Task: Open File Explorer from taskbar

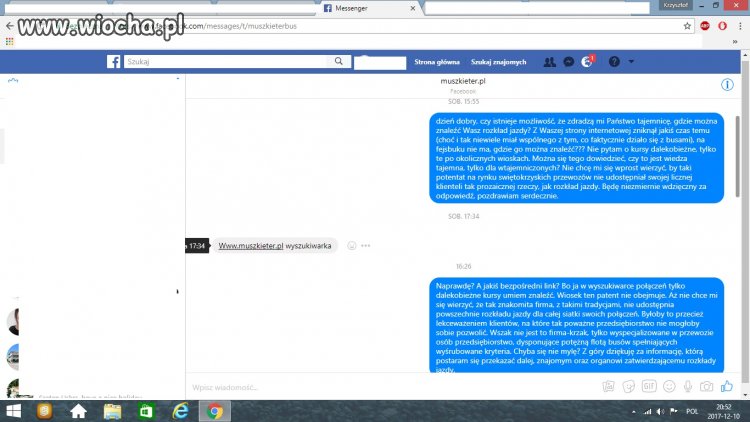Action: [112, 411]
